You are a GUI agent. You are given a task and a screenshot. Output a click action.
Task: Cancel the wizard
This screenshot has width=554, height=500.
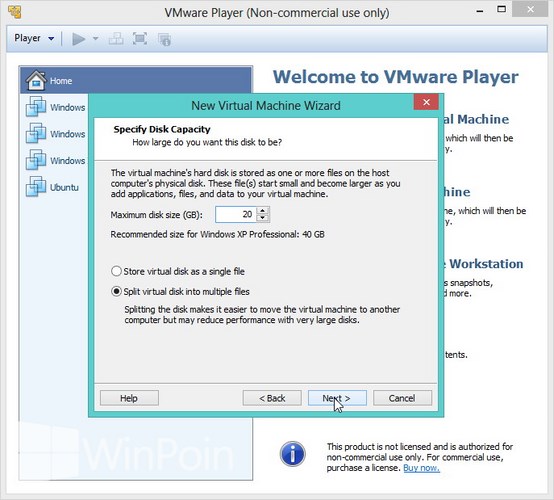click(x=402, y=398)
